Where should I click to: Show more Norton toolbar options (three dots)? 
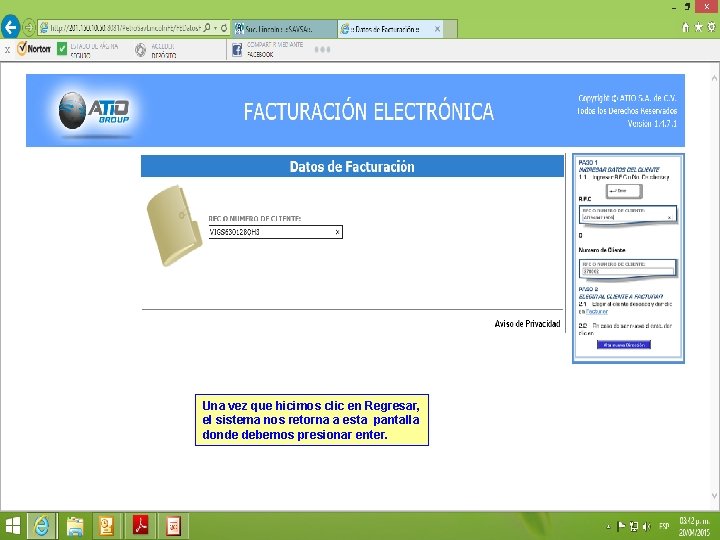point(322,49)
